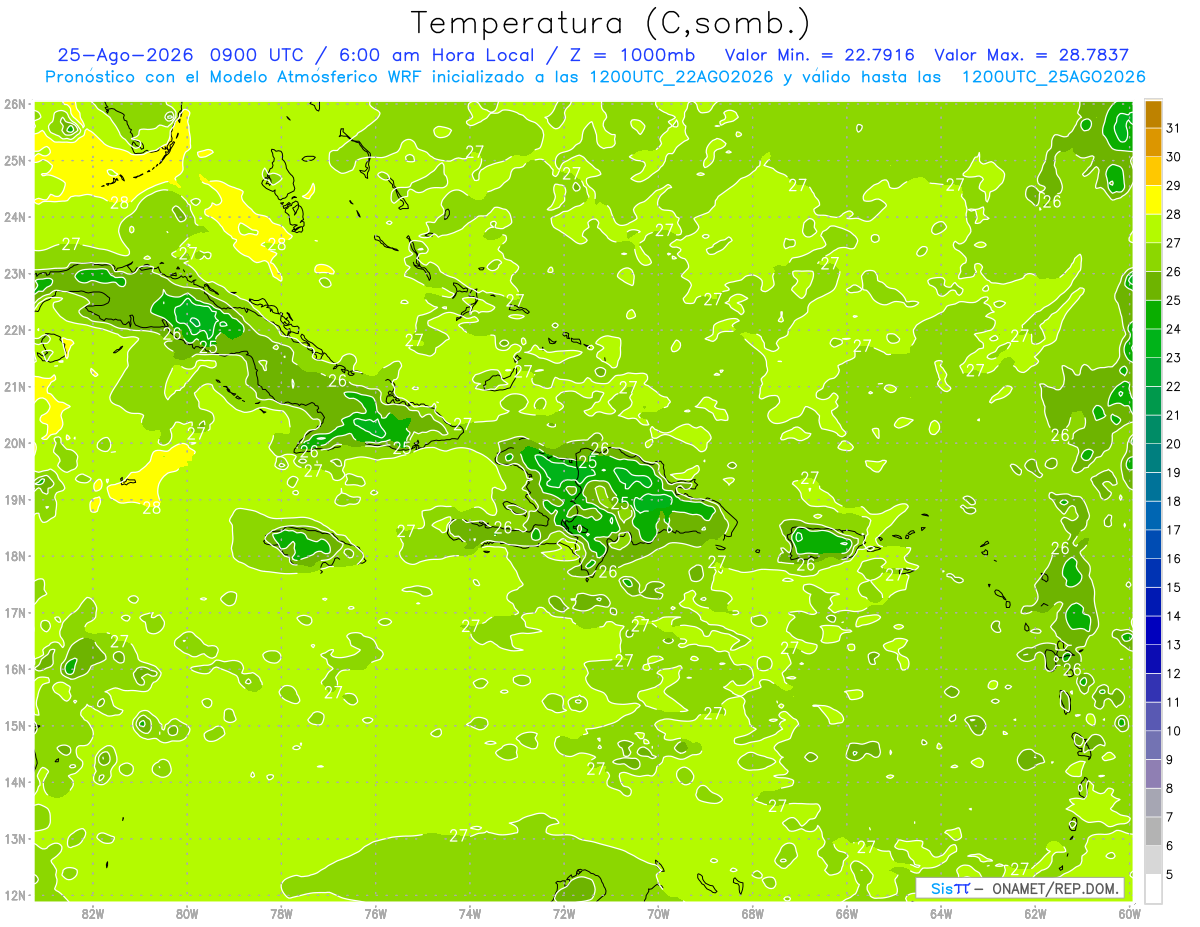Click the longitude label "70W"

tap(658, 913)
